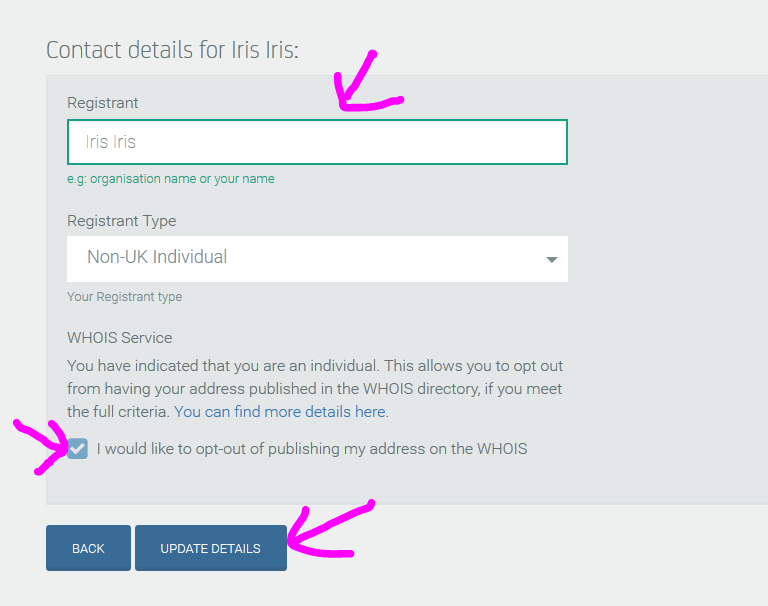Click the Your Registrant type helper text

tap(124, 296)
